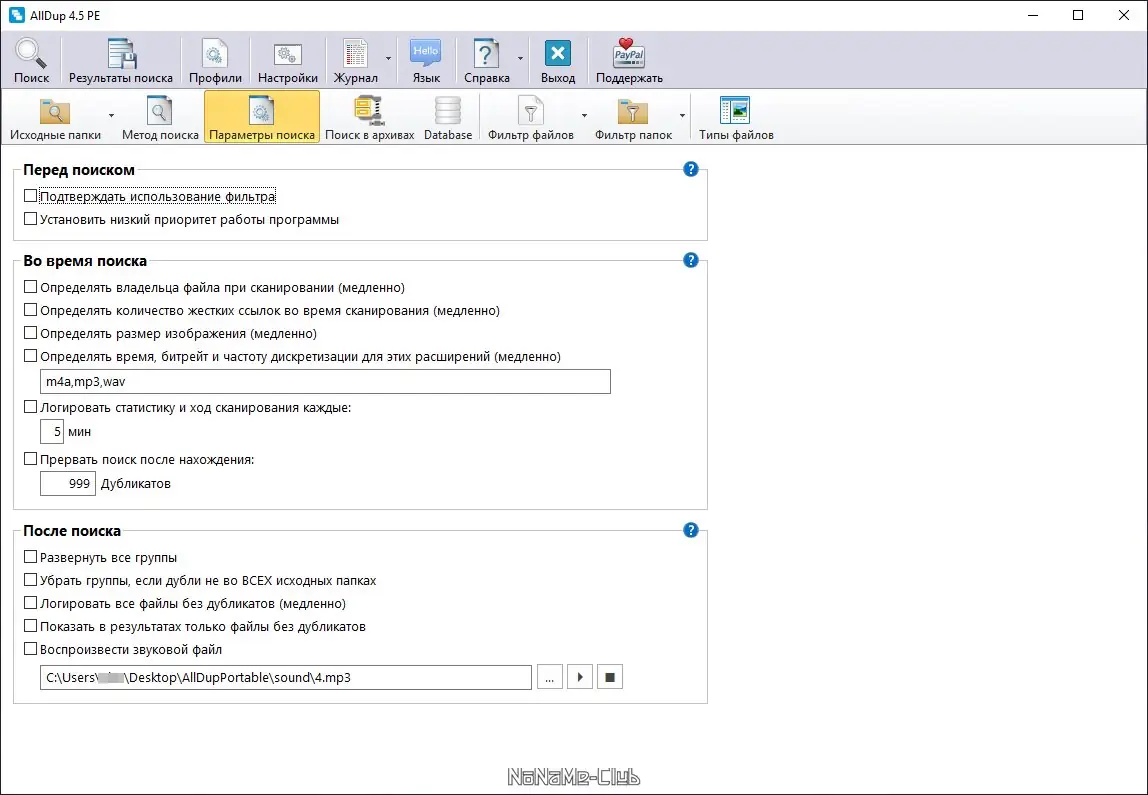The height and width of the screenshot is (795, 1148).
Task: Enable Подтверждать использование фильтра
Action: click(x=30, y=196)
